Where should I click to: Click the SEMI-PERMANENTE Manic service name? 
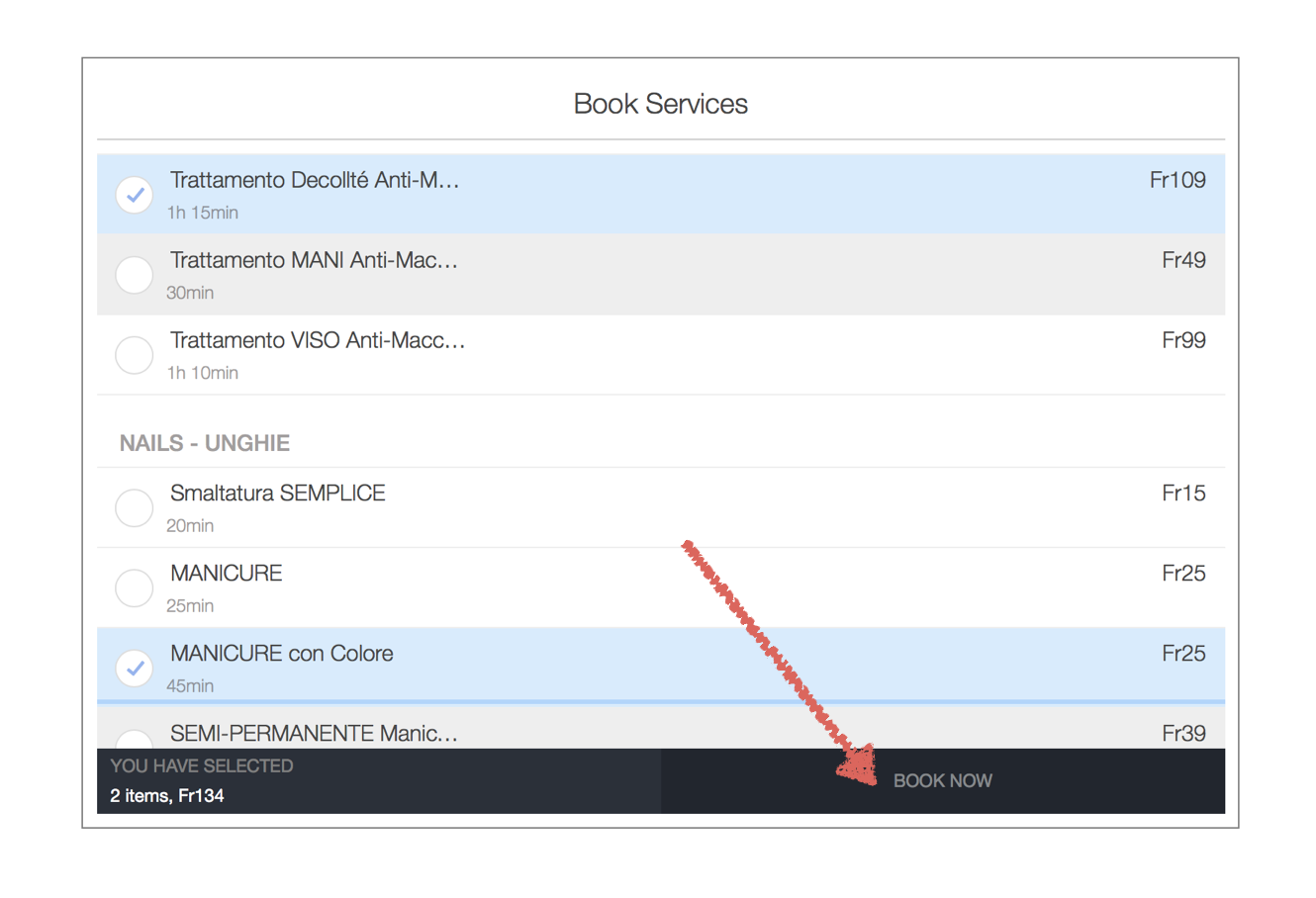point(314,733)
